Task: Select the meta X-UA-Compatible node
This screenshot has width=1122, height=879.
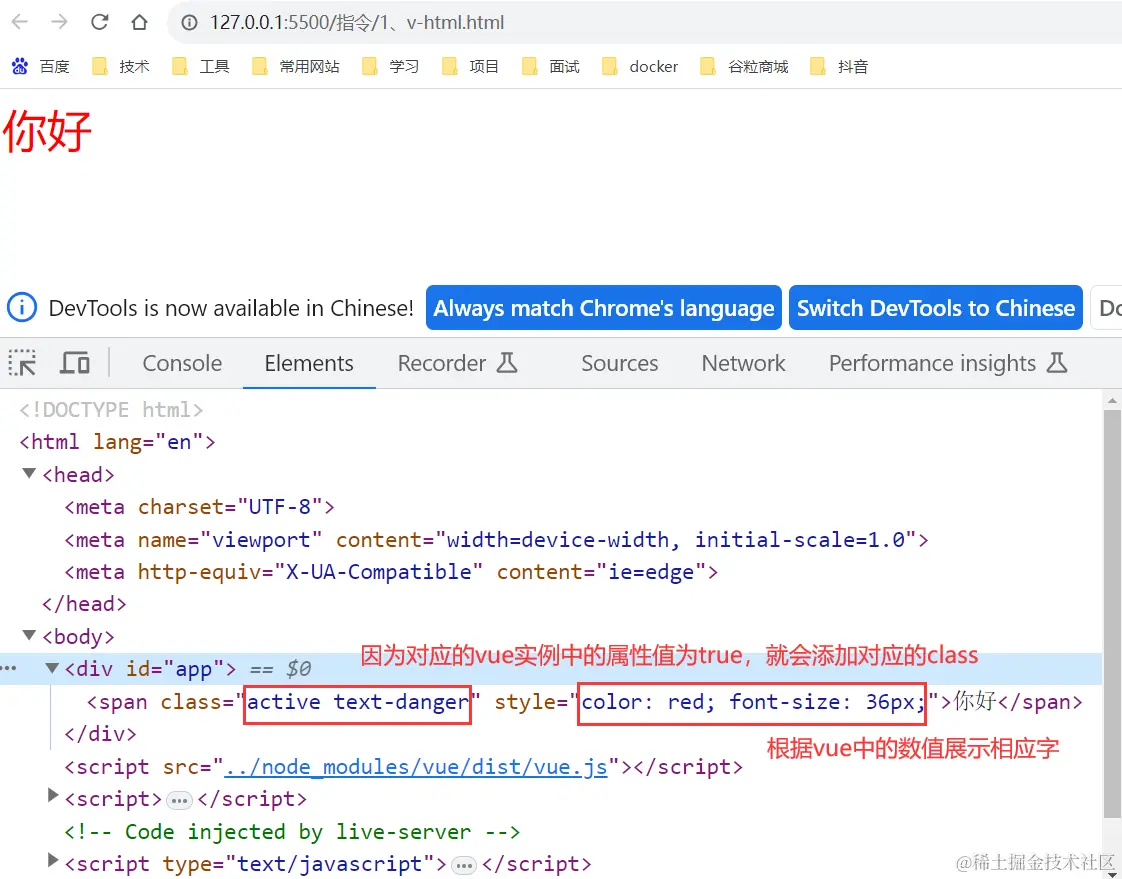Action: pos(391,571)
